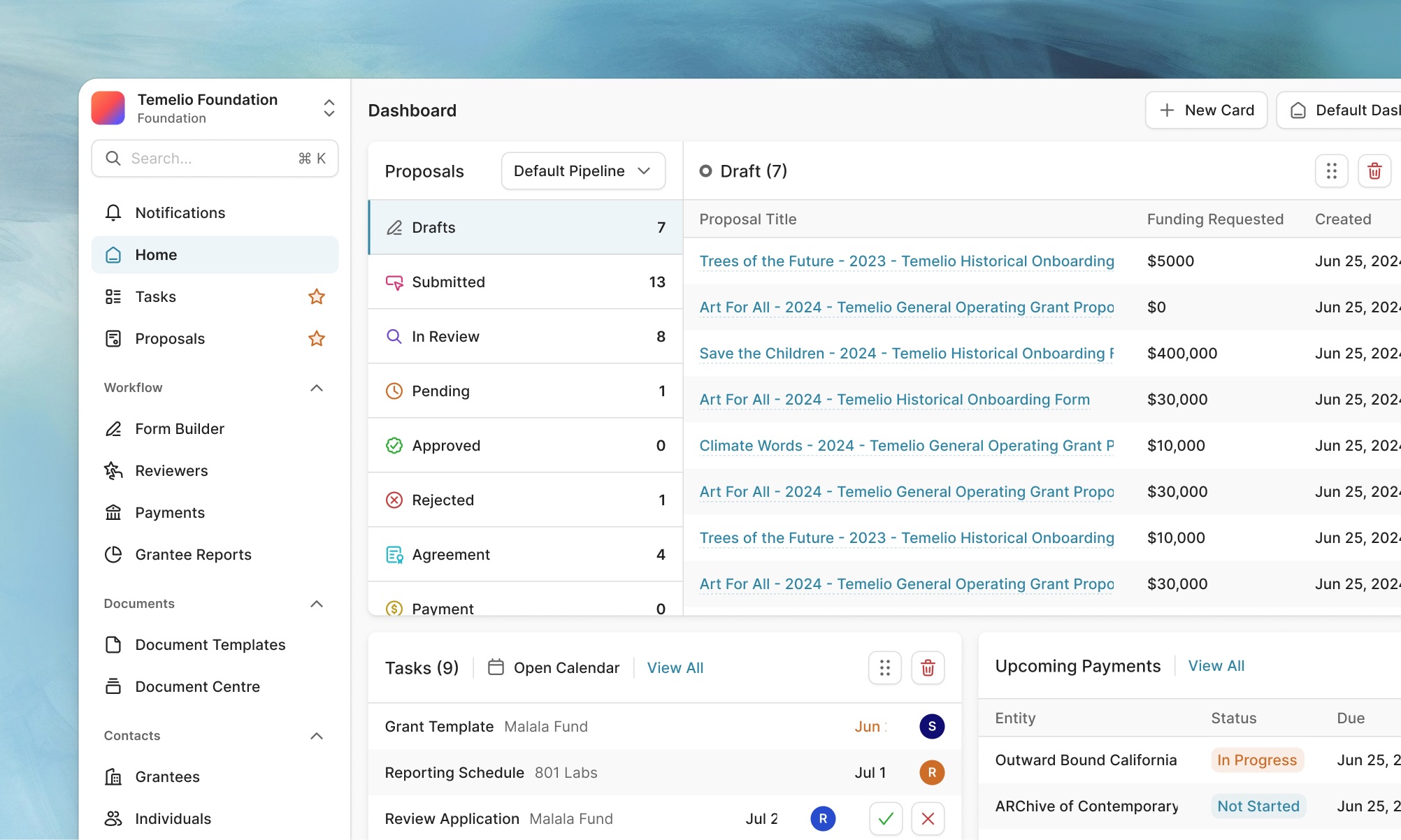The image size is (1401, 840).
Task: Click the Notifications bell icon
Action: click(x=113, y=212)
